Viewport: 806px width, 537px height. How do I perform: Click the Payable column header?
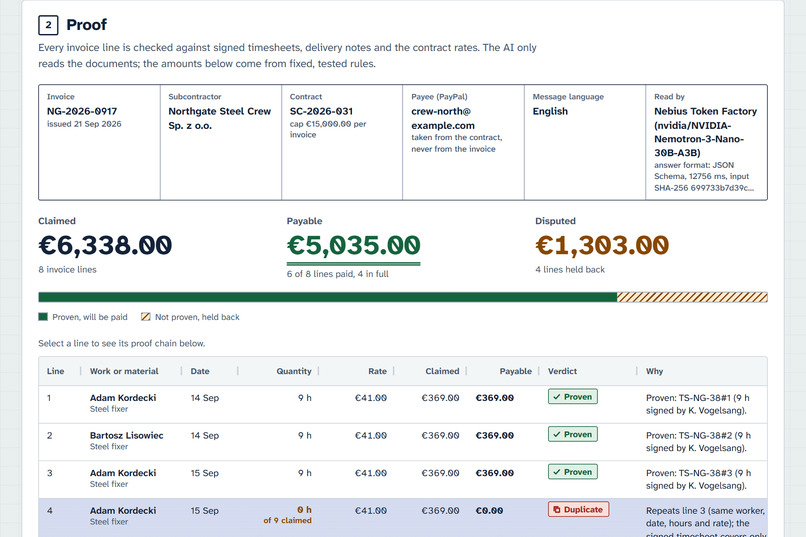516,371
